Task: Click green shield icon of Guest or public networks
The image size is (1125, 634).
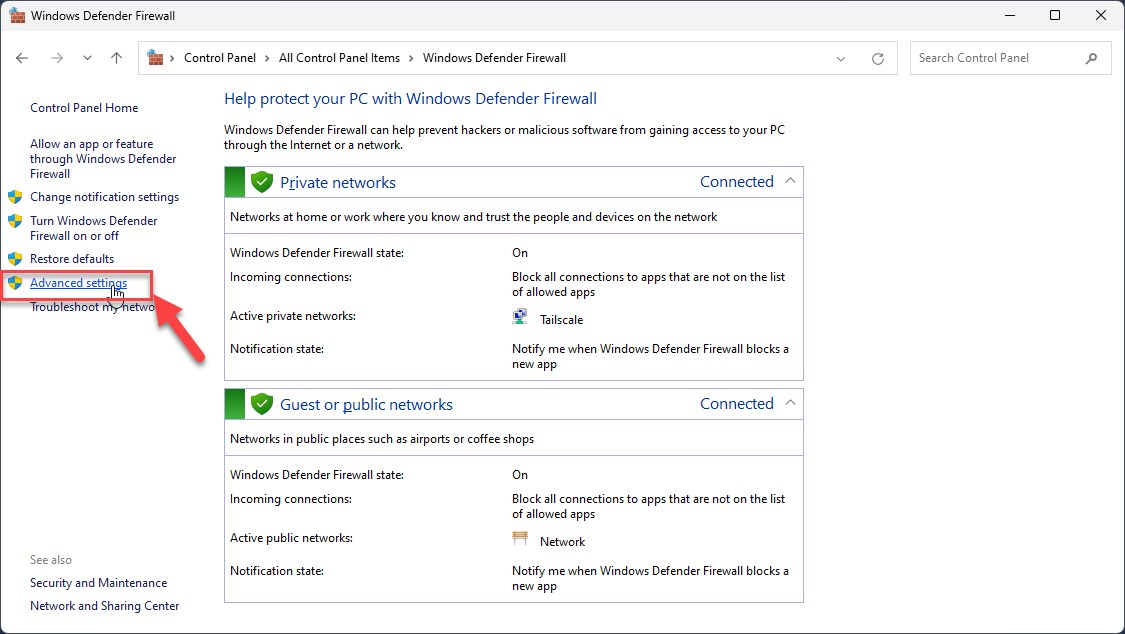Action: [262, 404]
